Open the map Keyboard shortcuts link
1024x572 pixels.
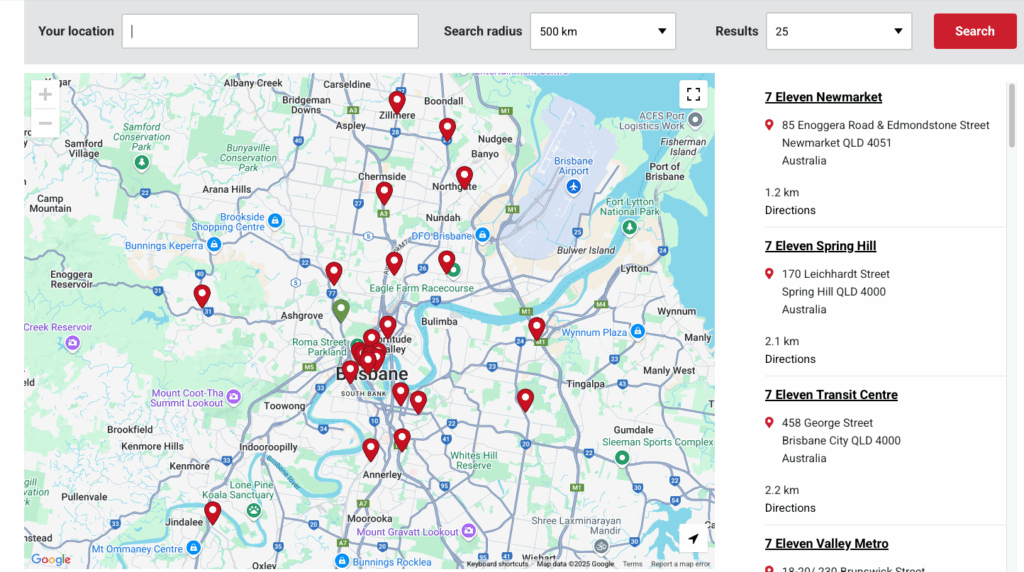[x=497, y=564]
